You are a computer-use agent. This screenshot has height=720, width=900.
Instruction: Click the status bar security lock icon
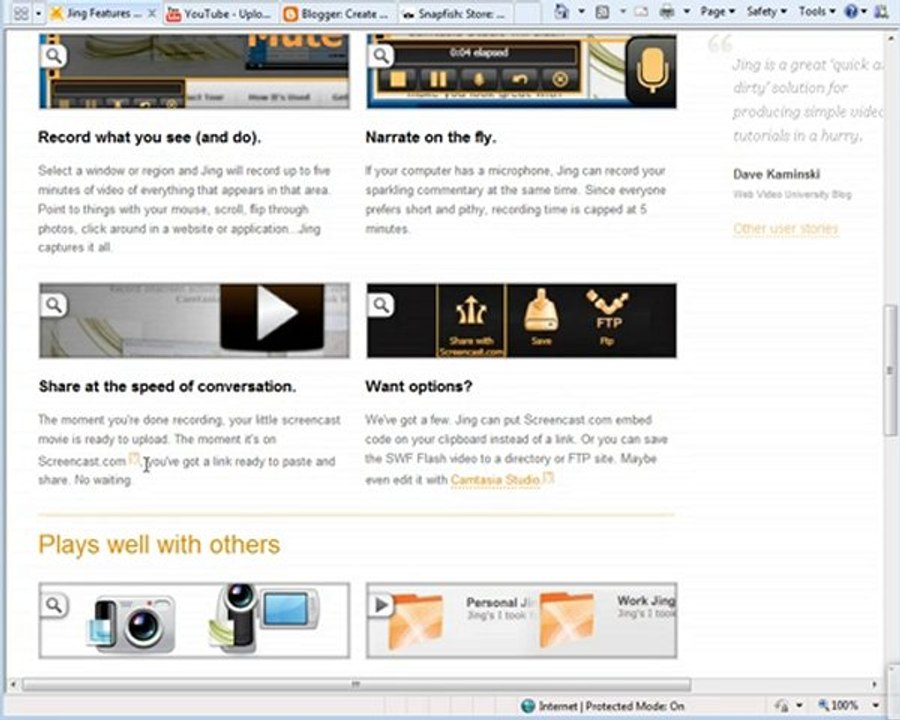[x=781, y=706]
